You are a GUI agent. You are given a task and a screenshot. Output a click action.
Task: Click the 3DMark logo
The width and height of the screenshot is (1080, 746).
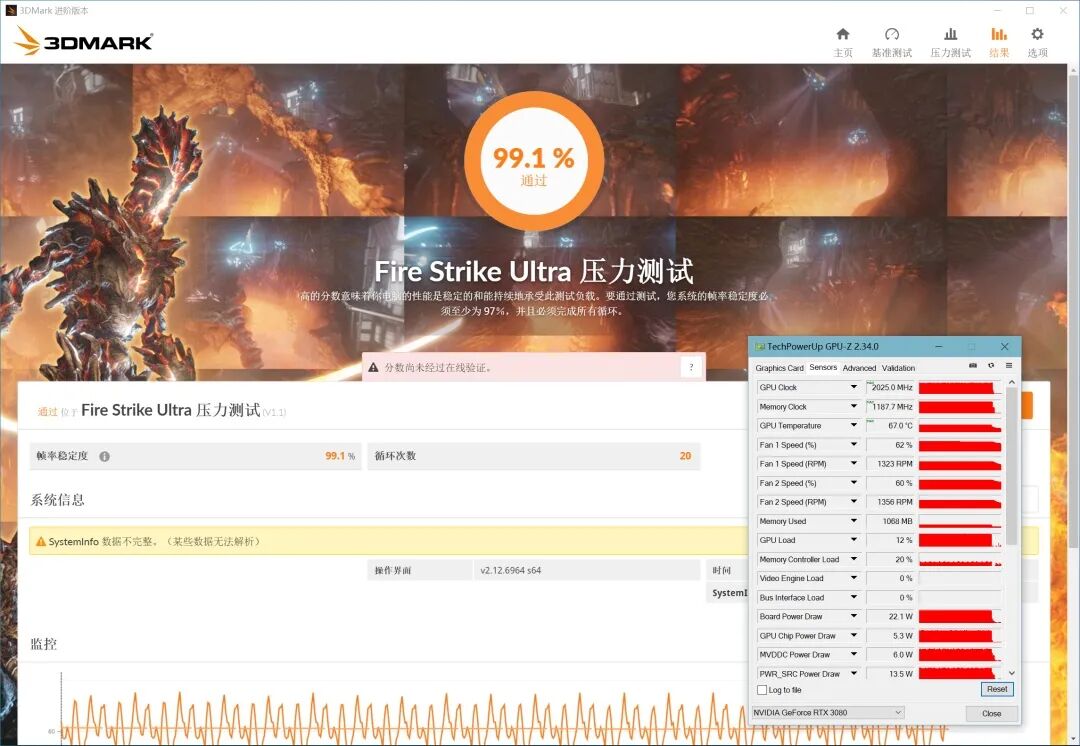click(83, 41)
